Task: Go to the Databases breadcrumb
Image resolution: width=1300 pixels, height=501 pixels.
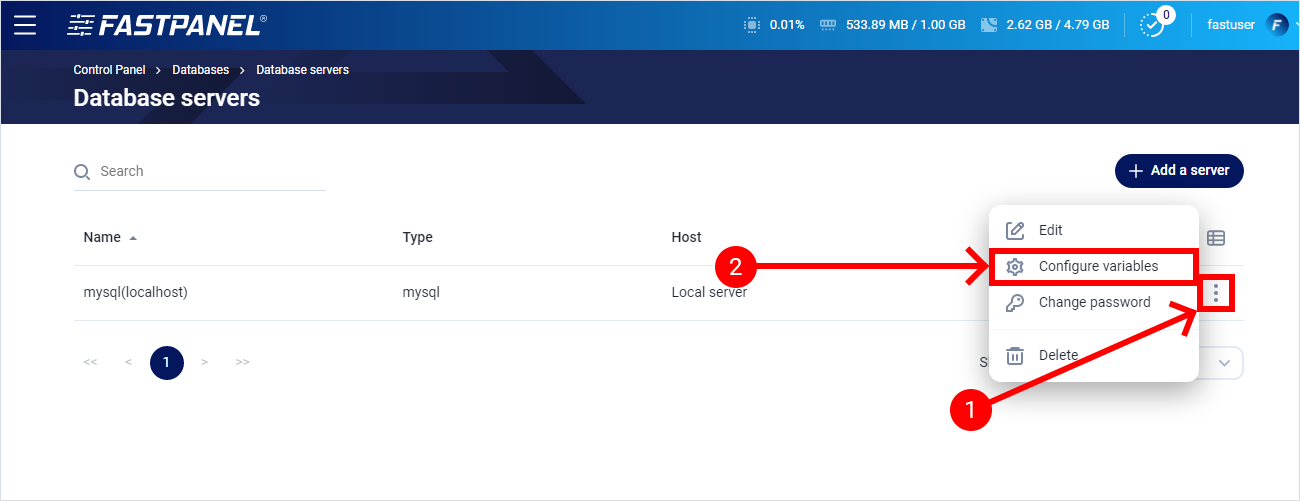Action: coord(201,70)
